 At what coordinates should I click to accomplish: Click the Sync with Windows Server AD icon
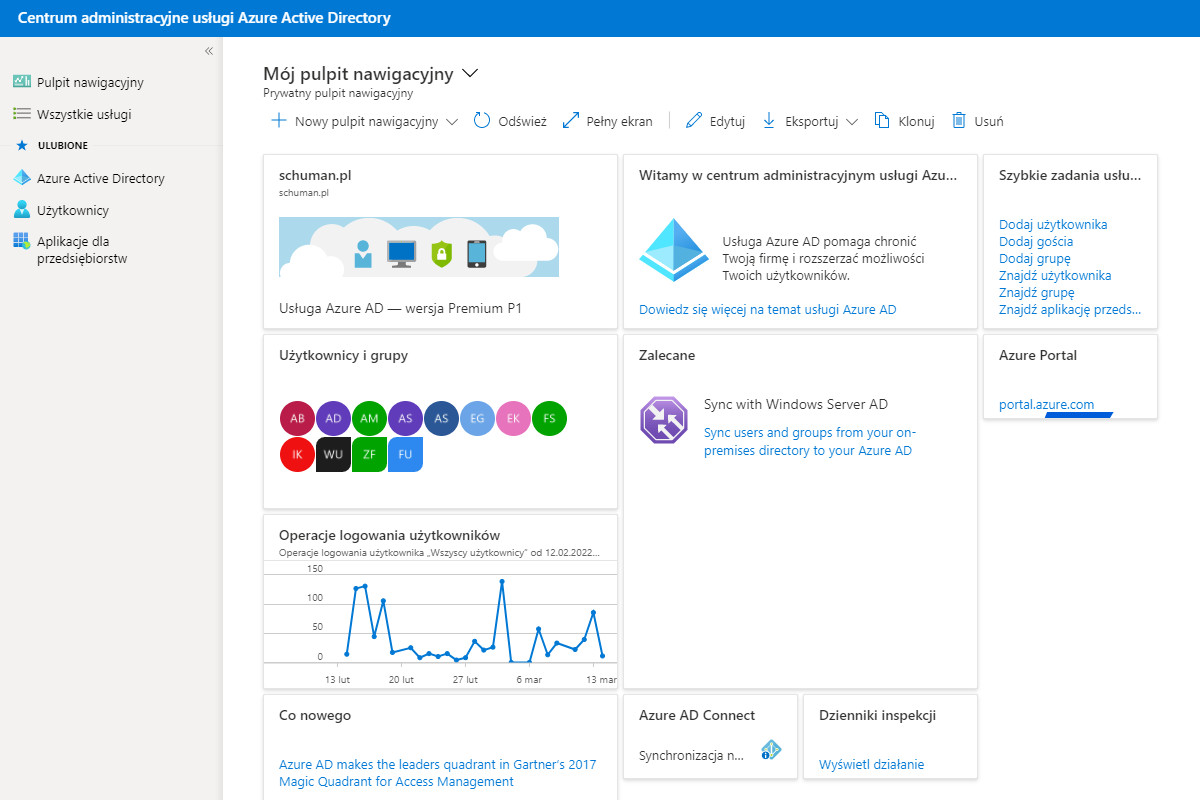[x=664, y=420]
